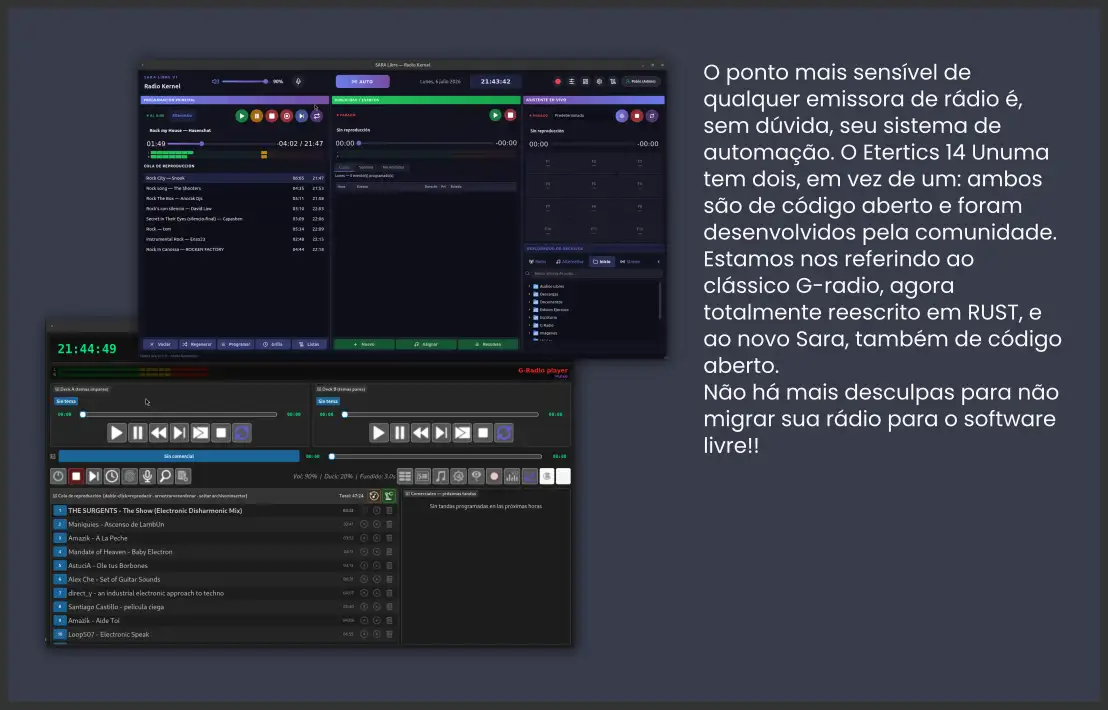Pause the main program in SARA
The width and height of the screenshot is (1108, 710).
257,116
